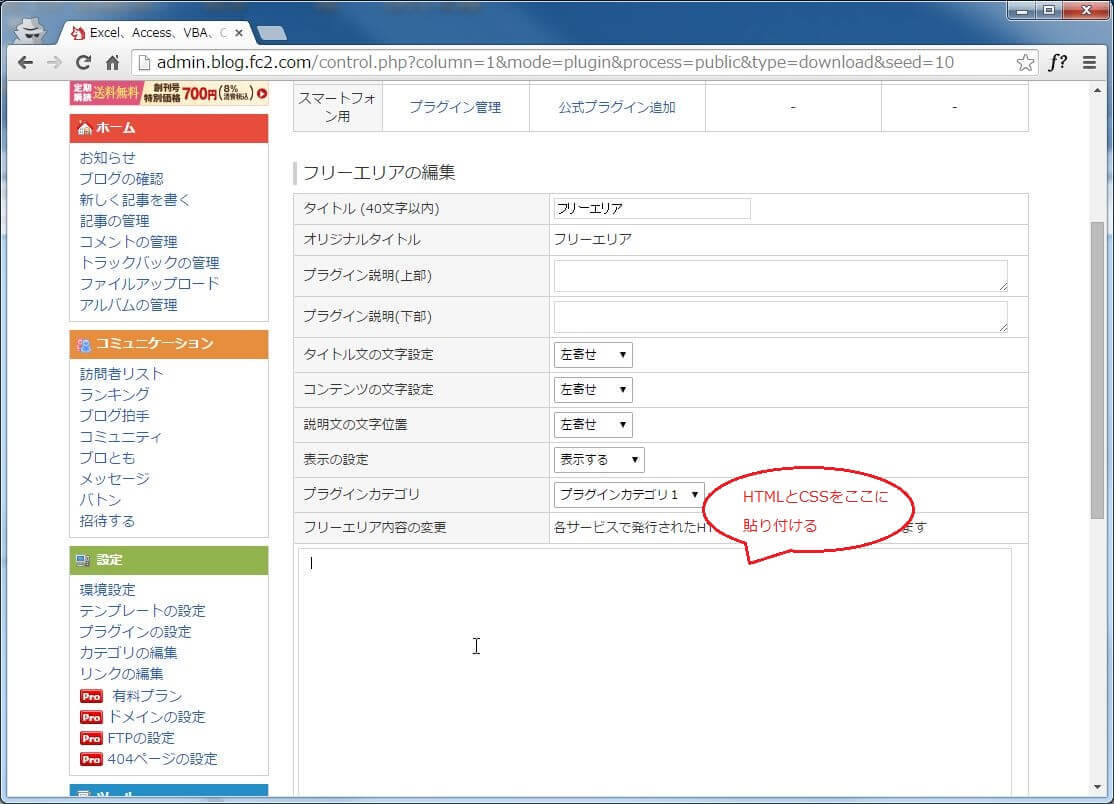Go to the browser home icon
Viewport: 1114px width, 804px height.
coord(112,62)
